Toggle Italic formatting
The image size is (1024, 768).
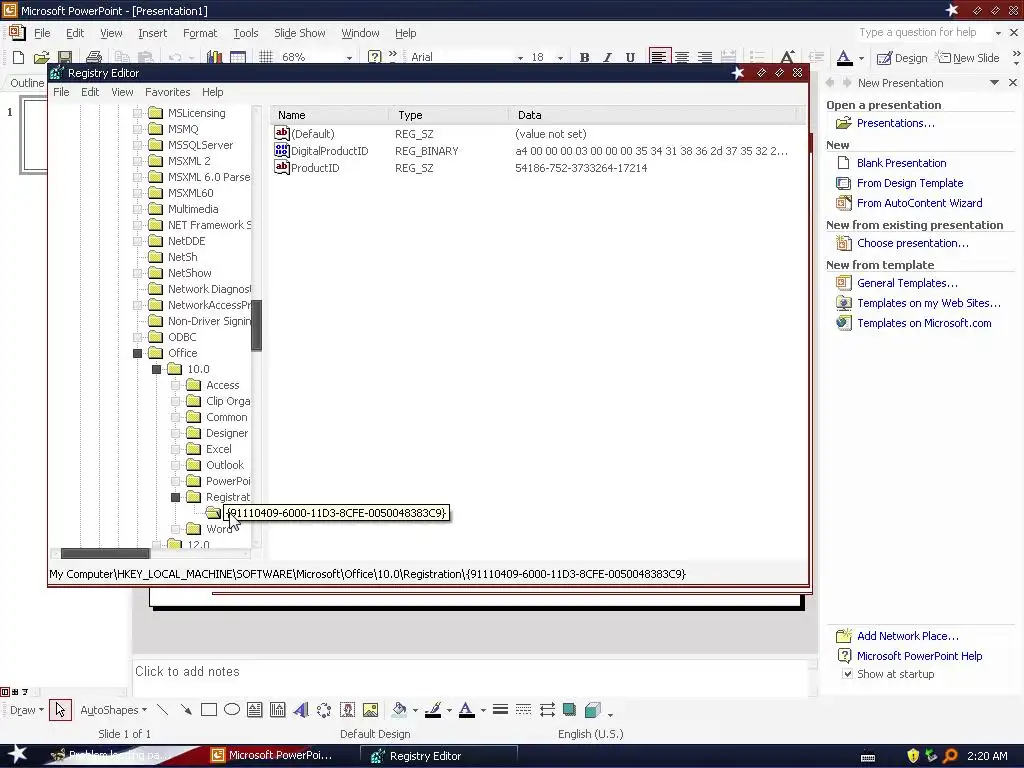(607, 57)
